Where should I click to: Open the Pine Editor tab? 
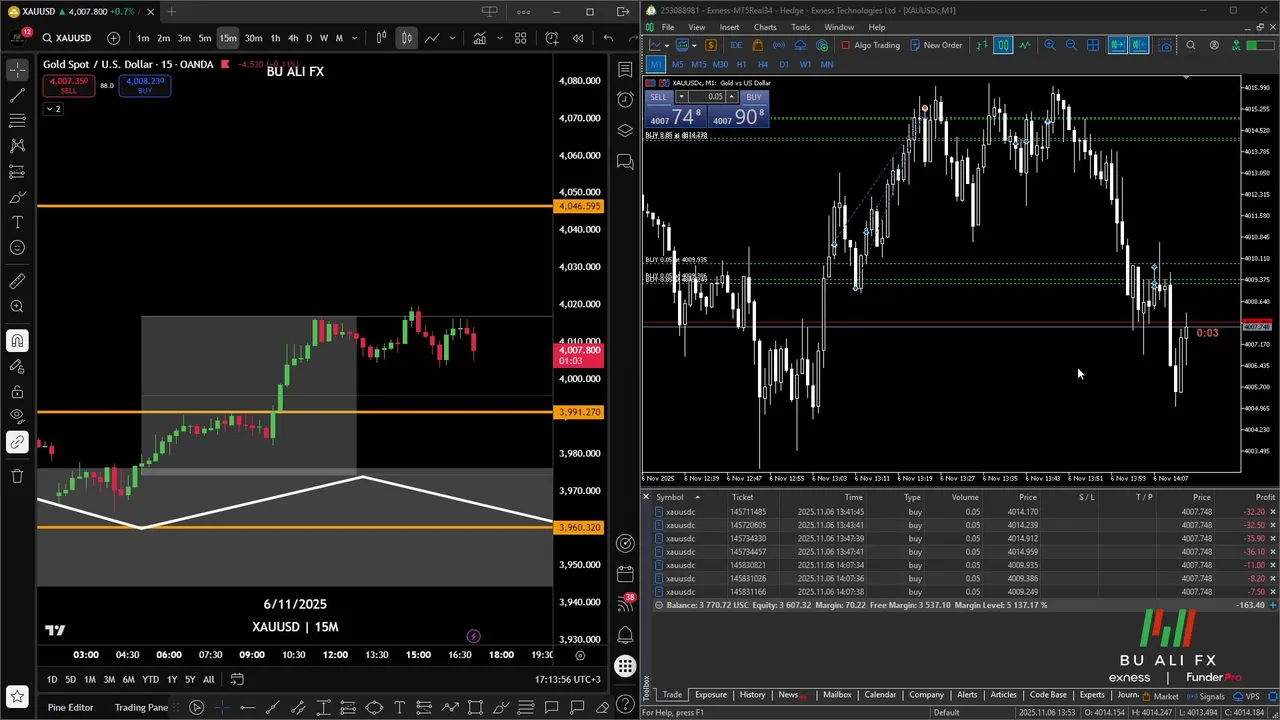point(70,707)
